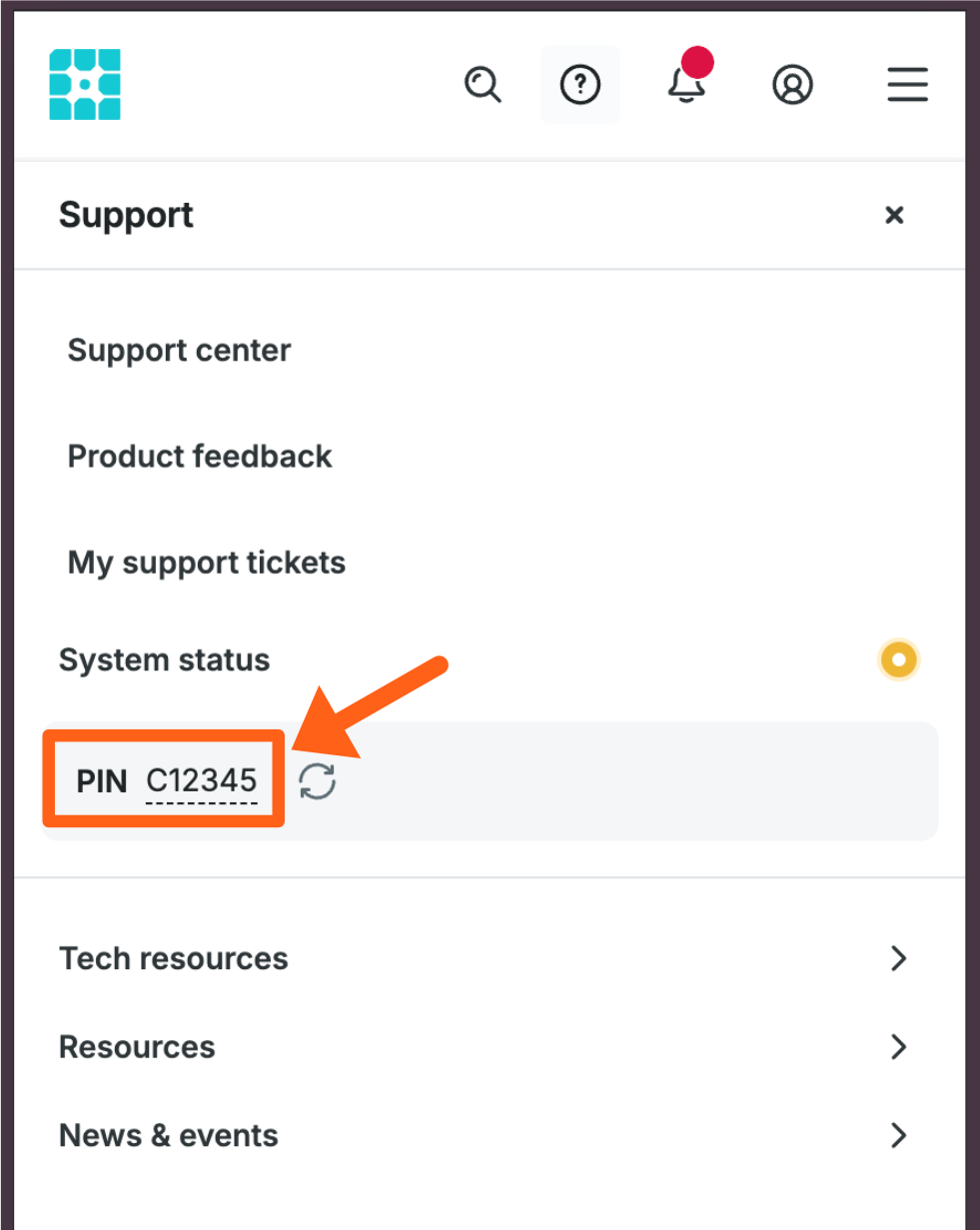Screen dimensions: 980x1230
Task: Click the help question mark icon
Action: 580,85
